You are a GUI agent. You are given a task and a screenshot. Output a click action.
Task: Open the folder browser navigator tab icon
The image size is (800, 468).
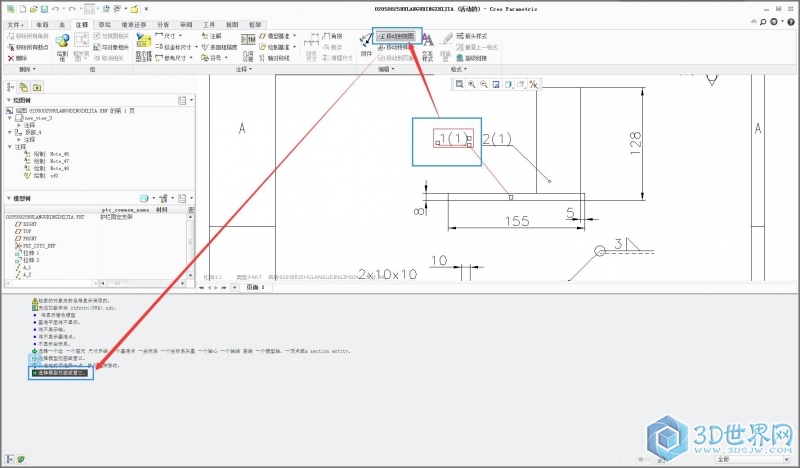tap(37, 87)
